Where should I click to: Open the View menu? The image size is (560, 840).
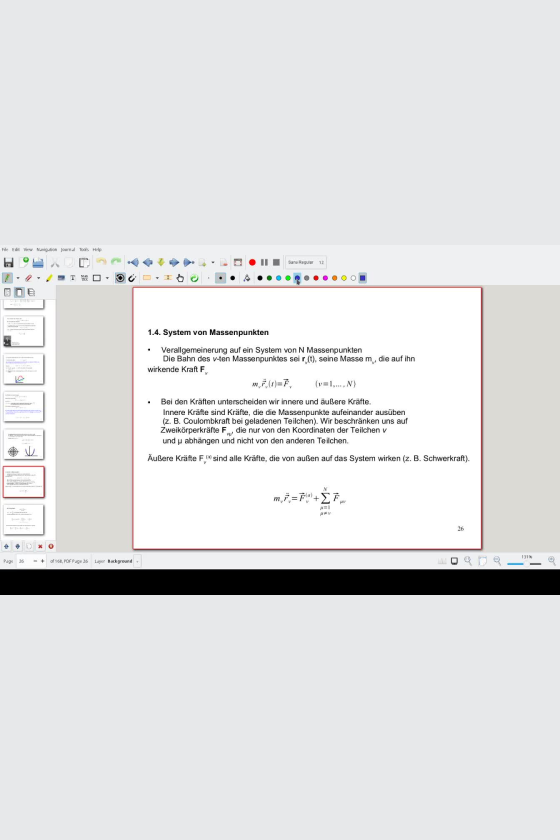click(x=28, y=250)
